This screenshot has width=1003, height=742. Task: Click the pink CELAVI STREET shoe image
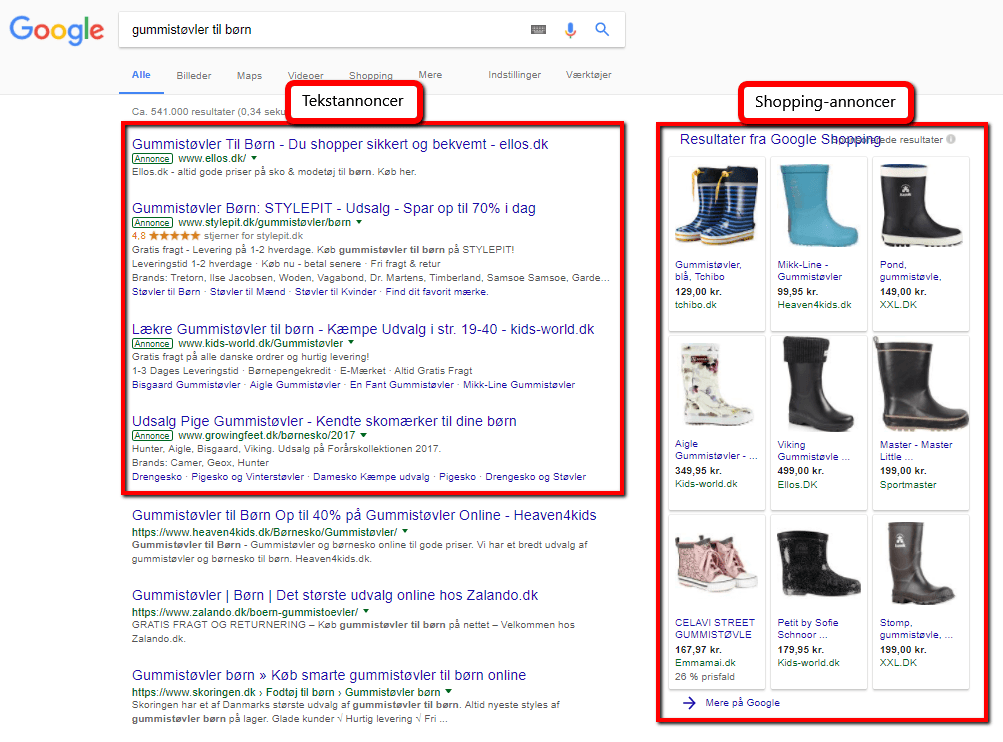716,563
